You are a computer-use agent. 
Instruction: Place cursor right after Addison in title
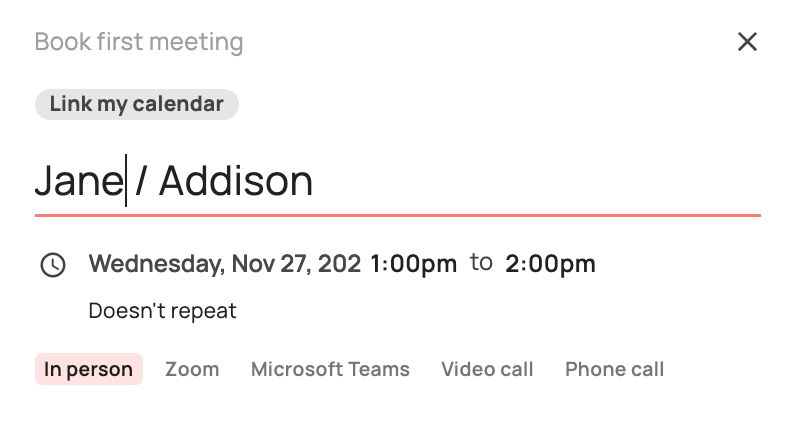[x=314, y=180]
